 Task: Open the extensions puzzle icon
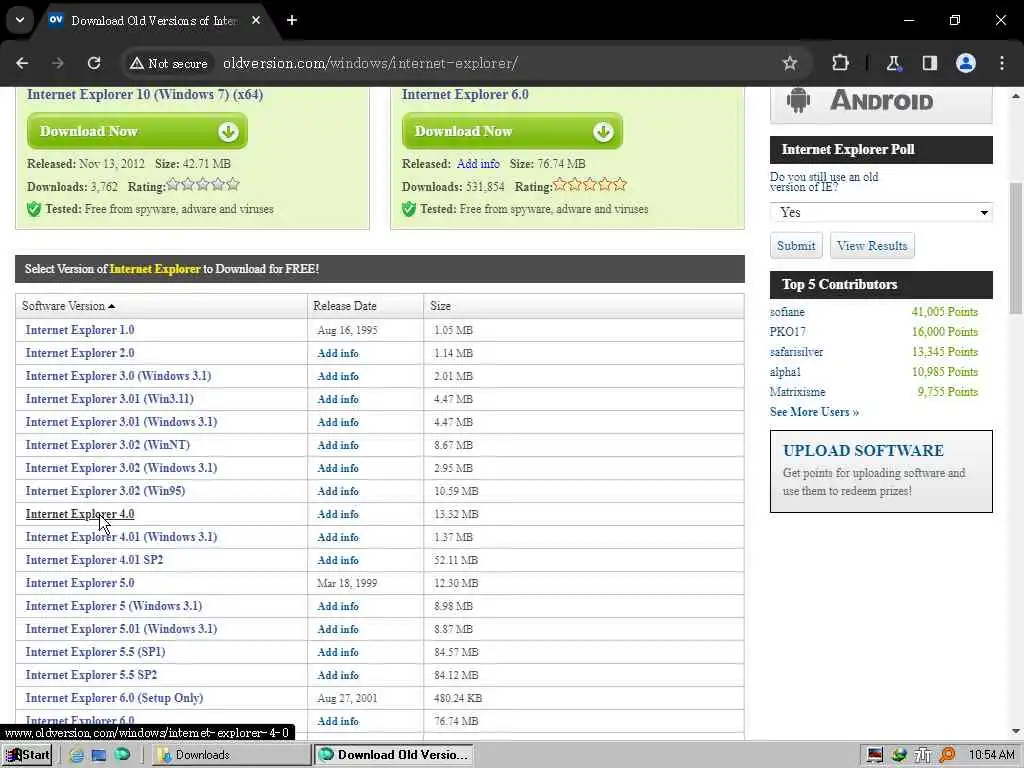(x=840, y=63)
